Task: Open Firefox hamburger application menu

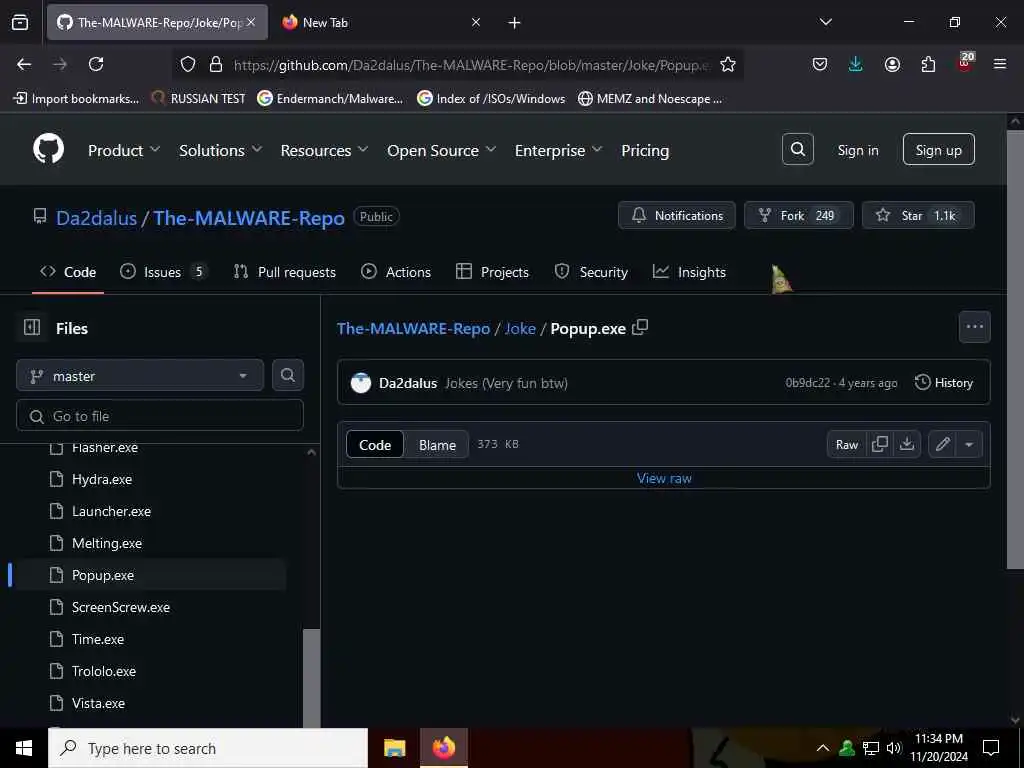Action: (1000, 64)
